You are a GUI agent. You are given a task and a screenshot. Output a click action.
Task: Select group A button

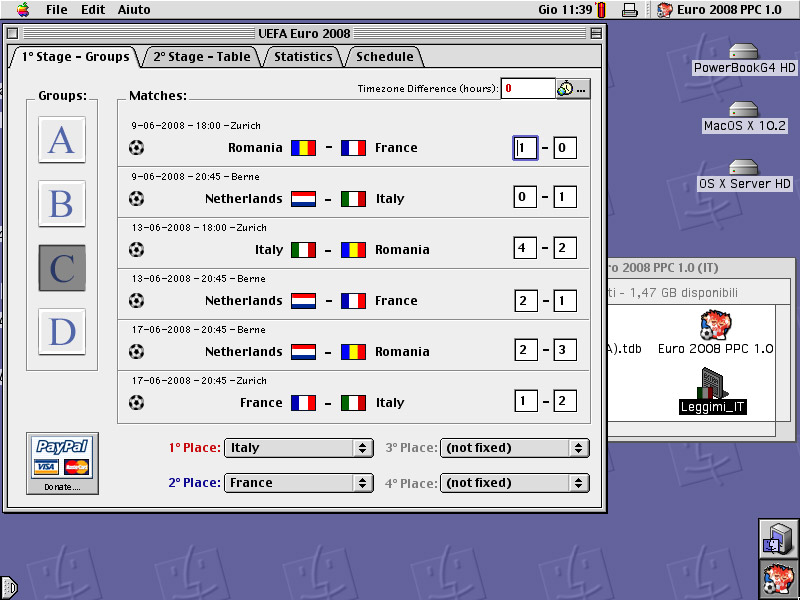[62, 140]
